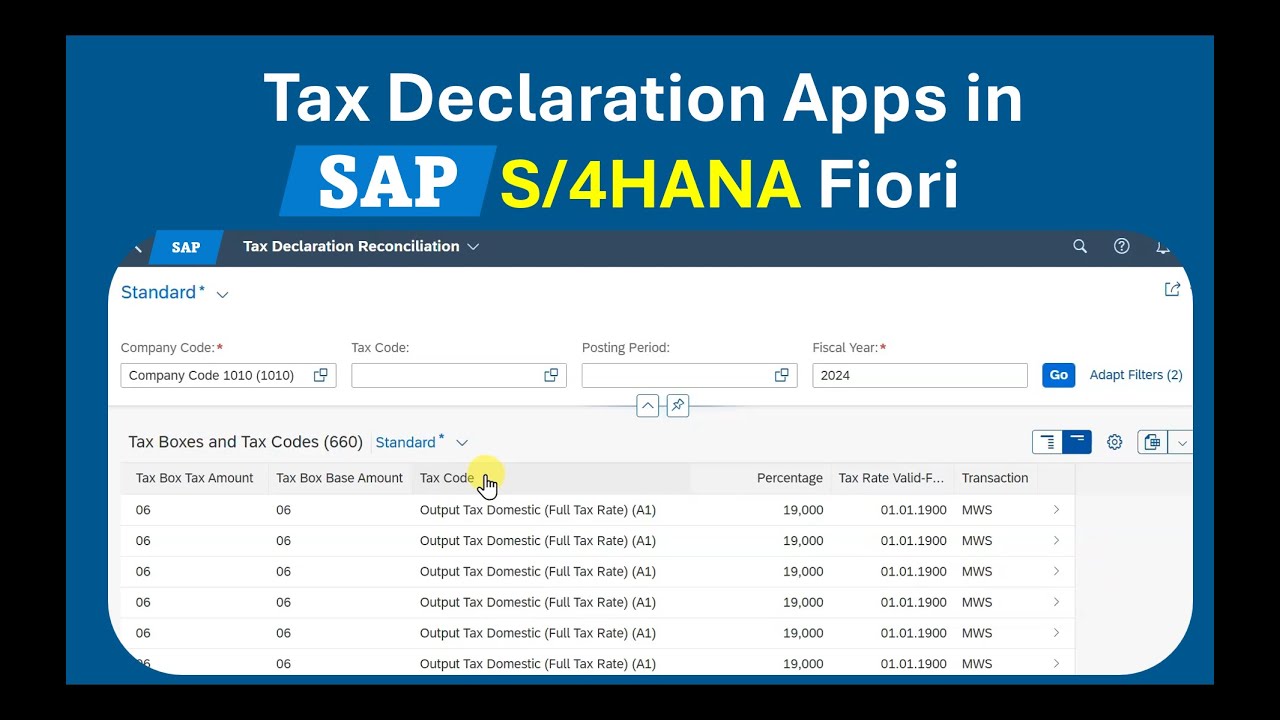Expand all table levels icon
Viewport: 1280px width, 720px height.
coord(1047,442)
